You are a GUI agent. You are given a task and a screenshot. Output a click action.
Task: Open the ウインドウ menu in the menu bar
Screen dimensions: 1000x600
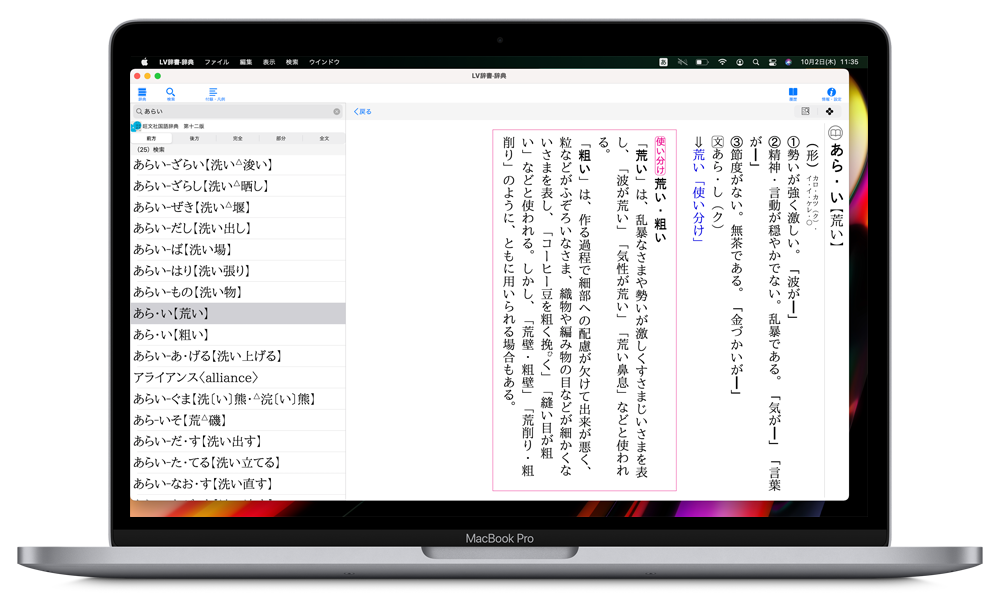(x=324, y=62)
